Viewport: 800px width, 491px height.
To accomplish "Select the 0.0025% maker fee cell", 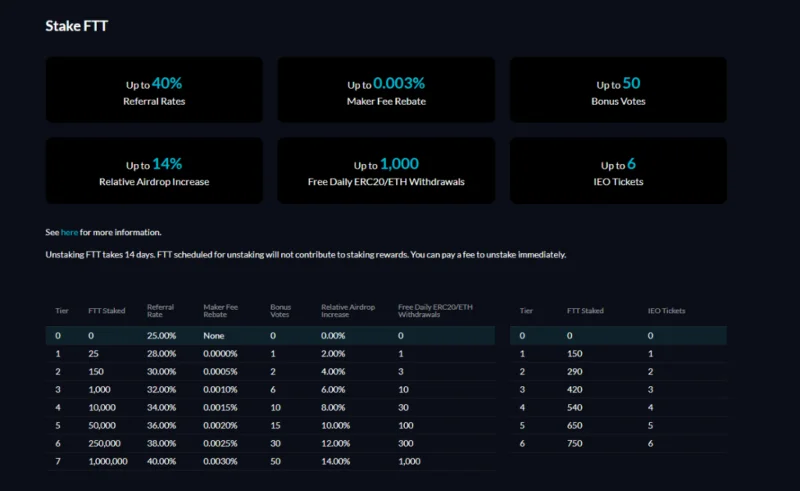I will point(220,444).
